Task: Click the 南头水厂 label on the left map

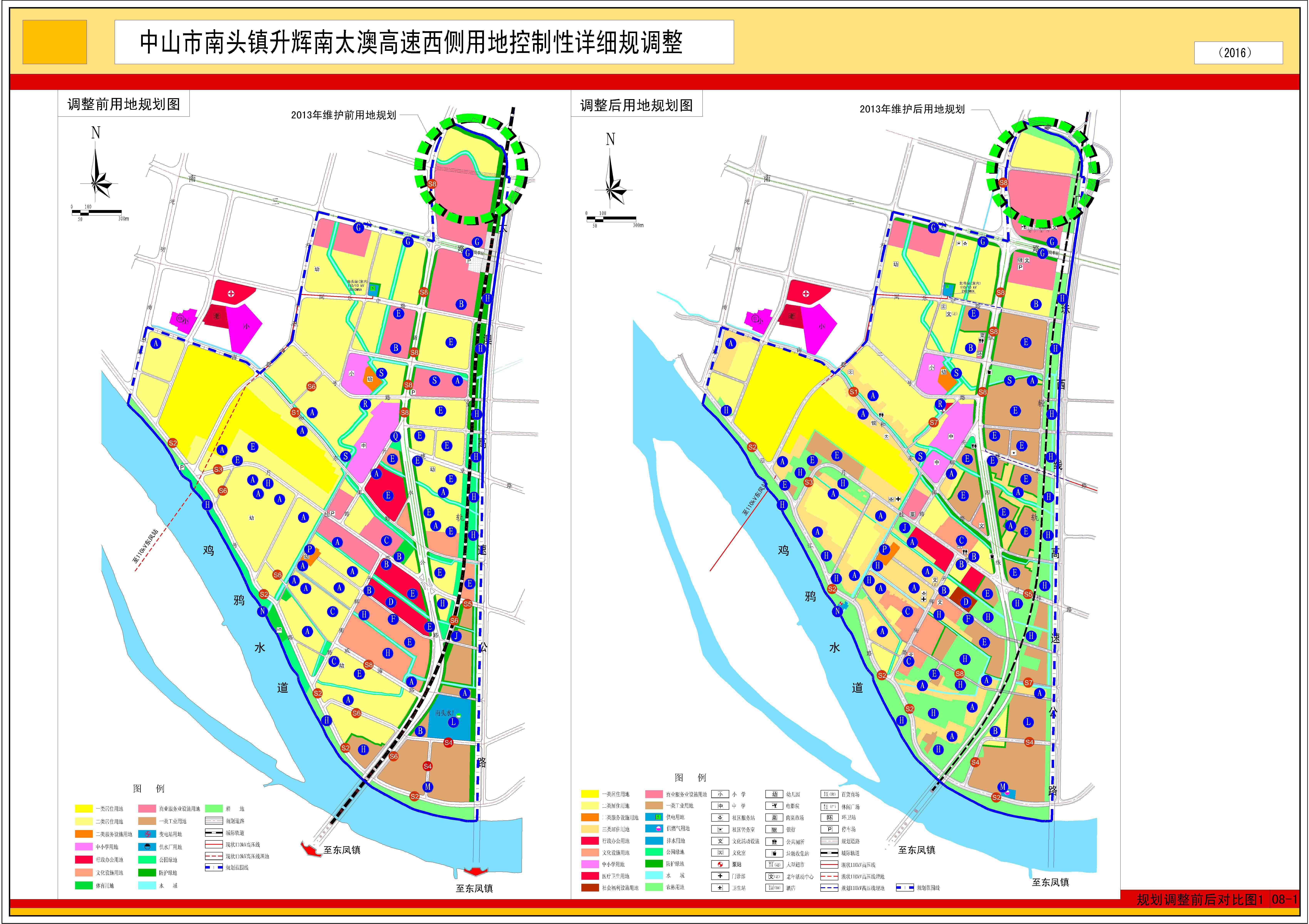Action: pyautogui.click(x=444, y=713)
